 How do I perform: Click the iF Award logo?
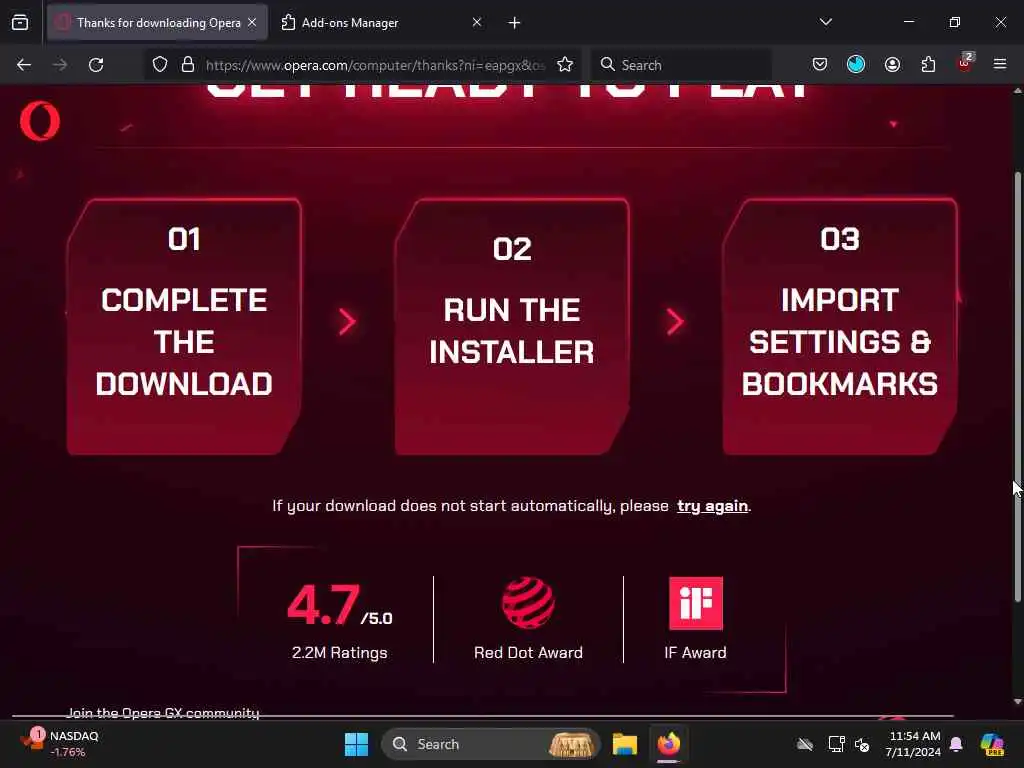(x=696, y=603)
